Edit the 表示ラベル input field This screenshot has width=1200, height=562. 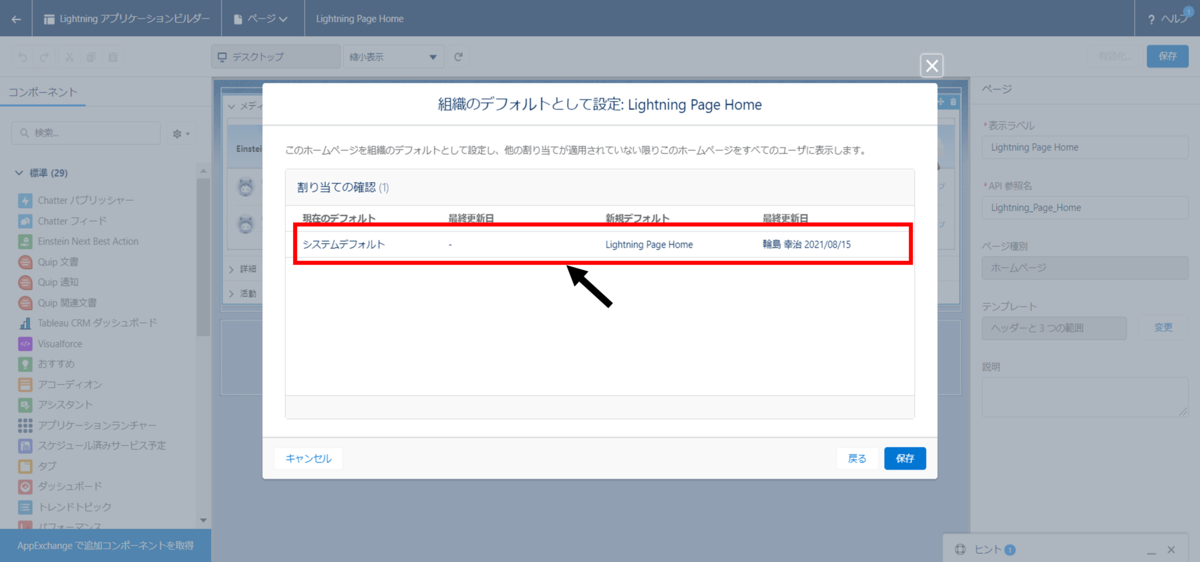[1085, 147]
